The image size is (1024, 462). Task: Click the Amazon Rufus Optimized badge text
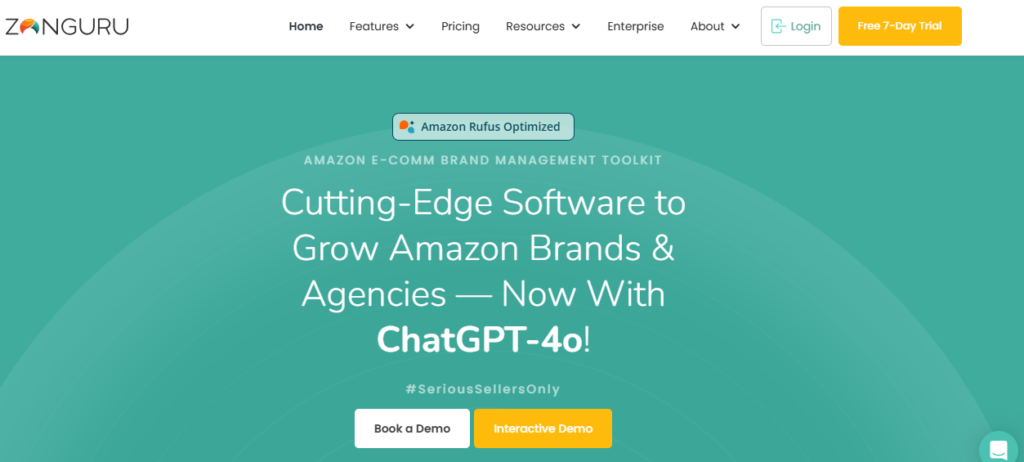tap(490, 127)
